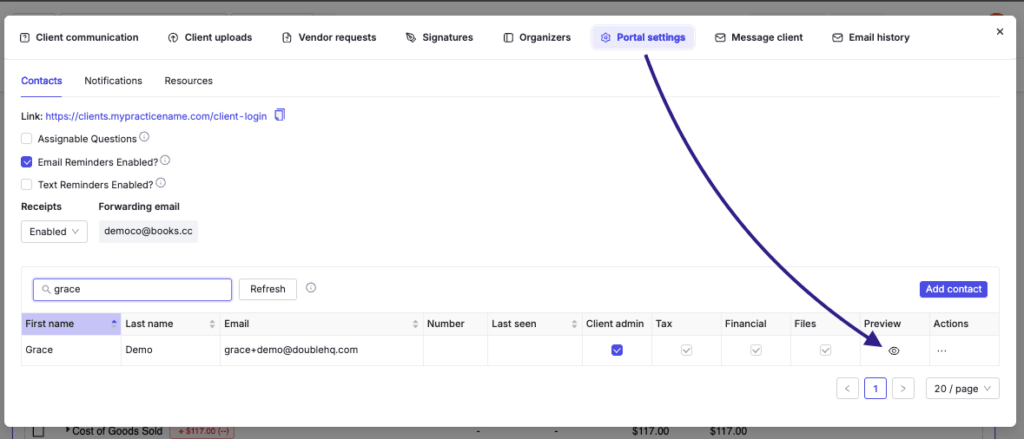This screenshot has width=1024, height=439.
Task: Close the portal settings dialog
Action: 1000,31
